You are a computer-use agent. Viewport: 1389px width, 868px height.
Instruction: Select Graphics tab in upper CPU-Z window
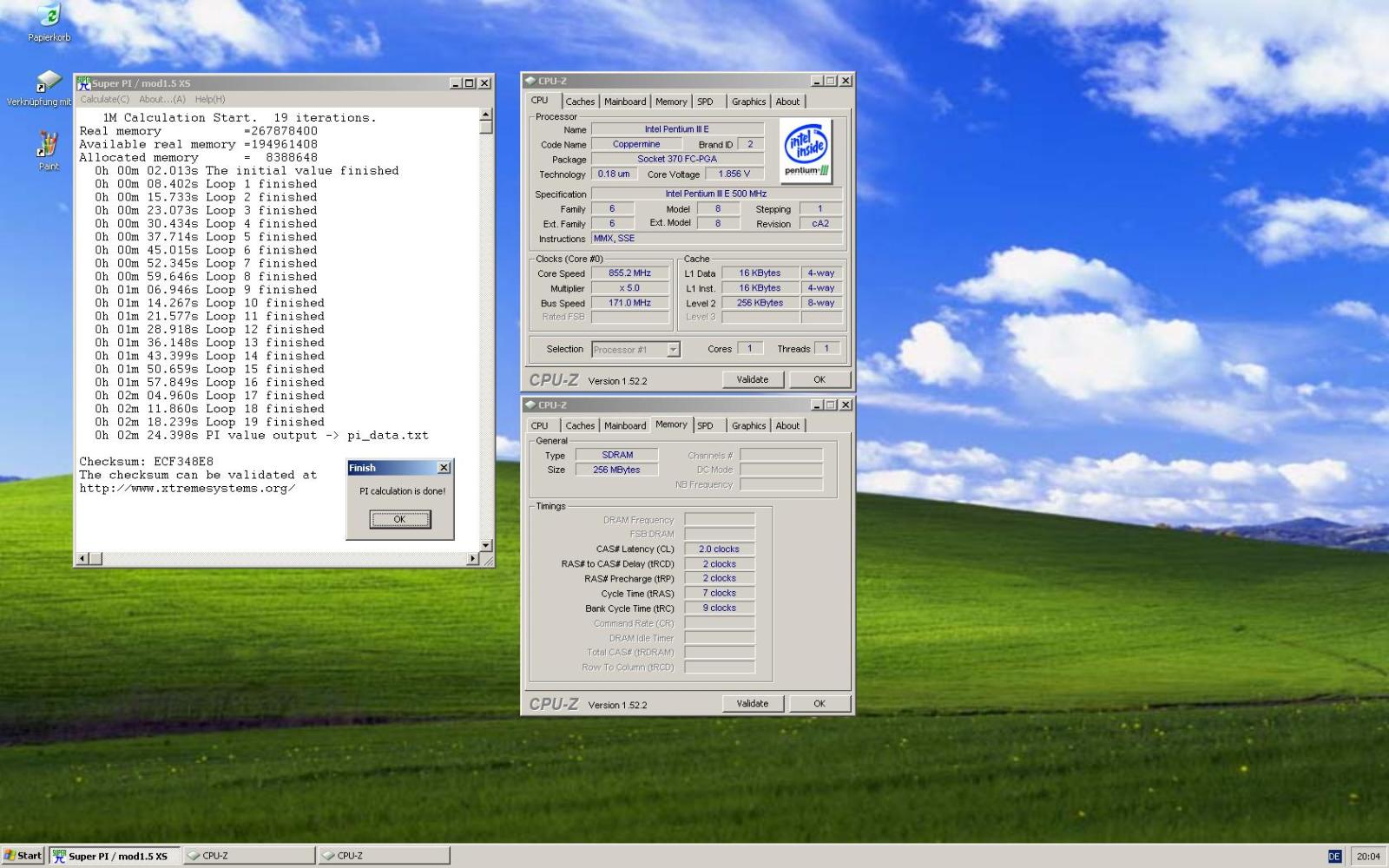click(x=748, y=102)
